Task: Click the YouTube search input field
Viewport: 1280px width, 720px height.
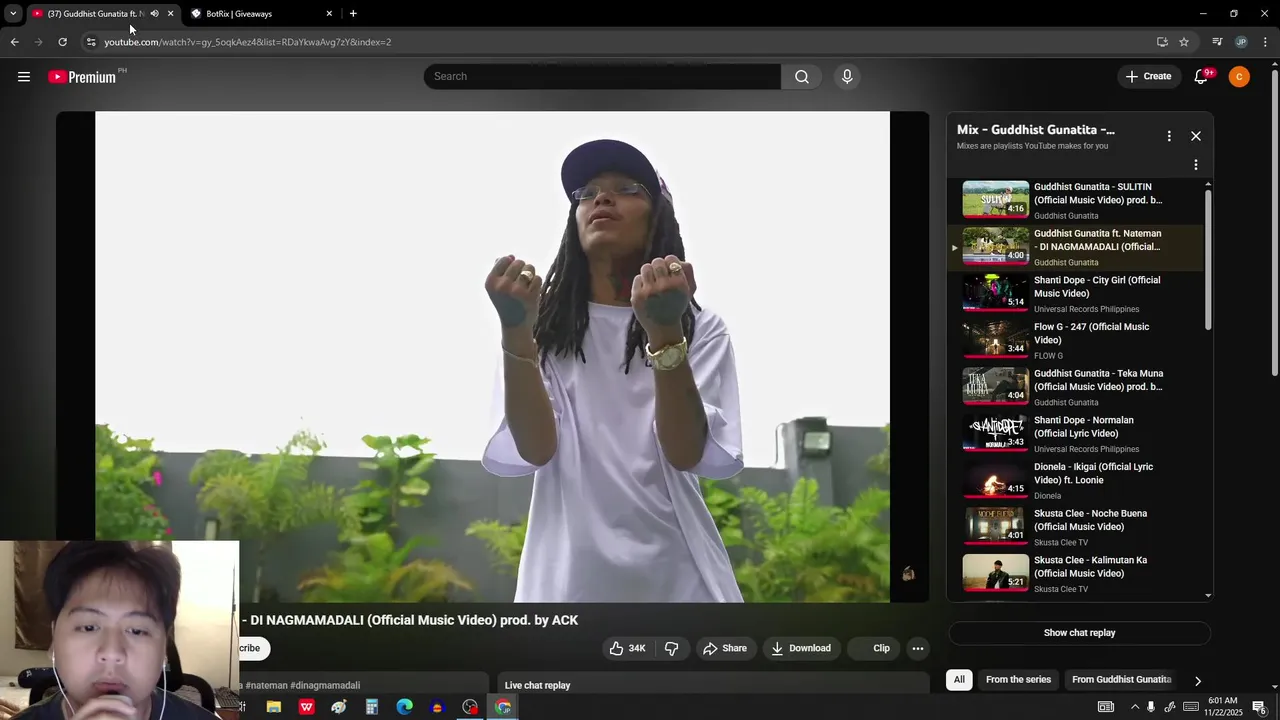Action: [602, 77]
